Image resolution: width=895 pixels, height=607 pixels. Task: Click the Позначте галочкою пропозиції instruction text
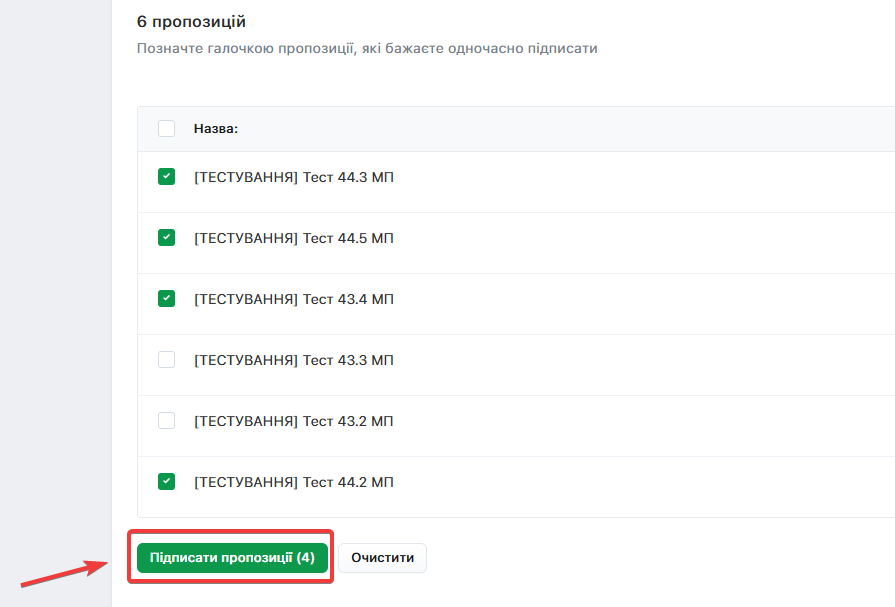click(x=367, y=48)
